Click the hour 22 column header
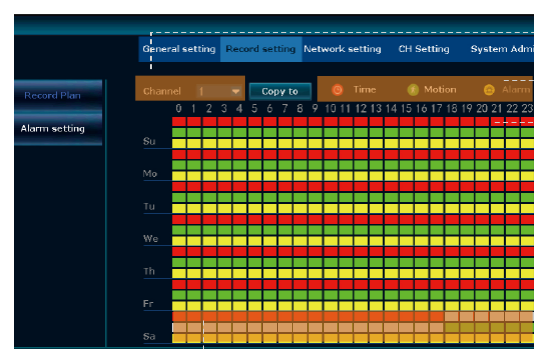548x363 pixels. (x=512, y=109)
